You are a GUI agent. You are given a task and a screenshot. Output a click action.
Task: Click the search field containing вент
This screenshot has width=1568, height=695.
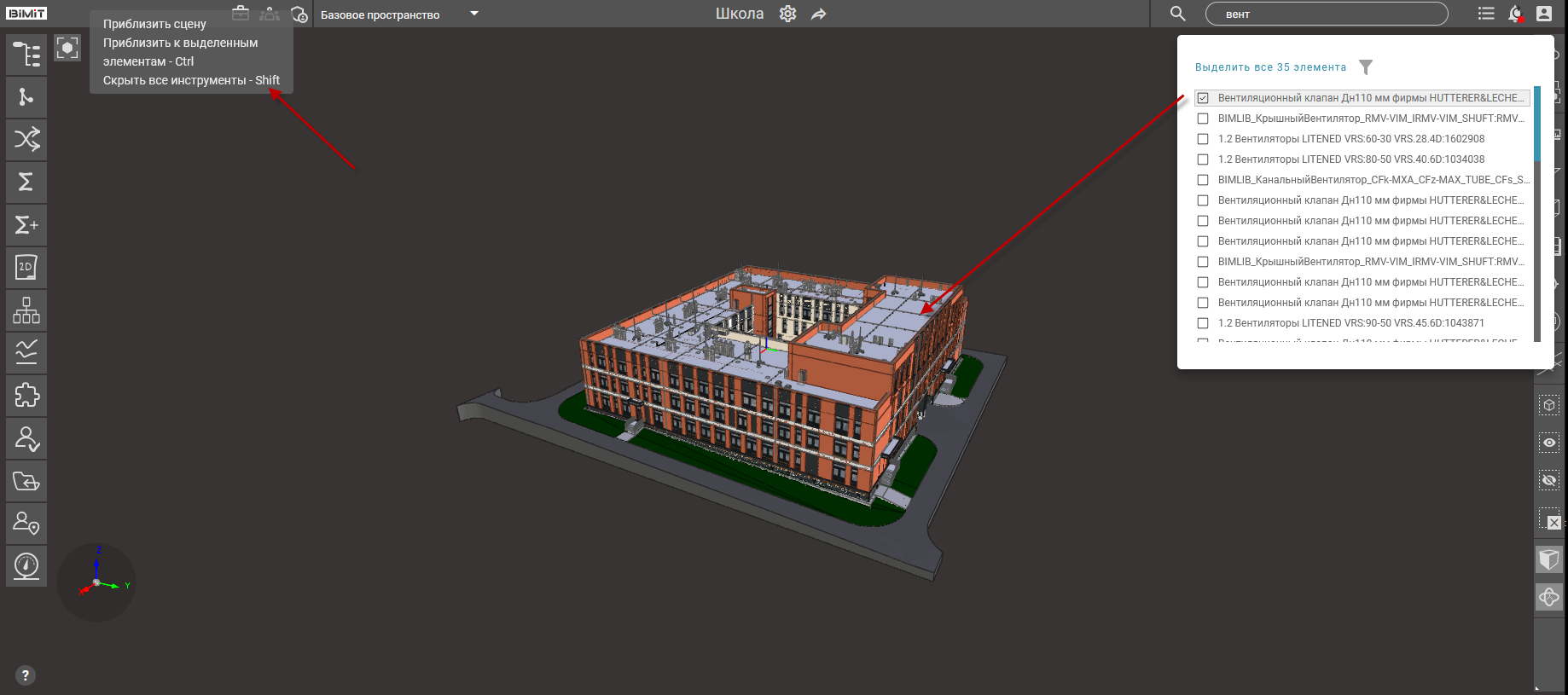(x=1327, y=14)
